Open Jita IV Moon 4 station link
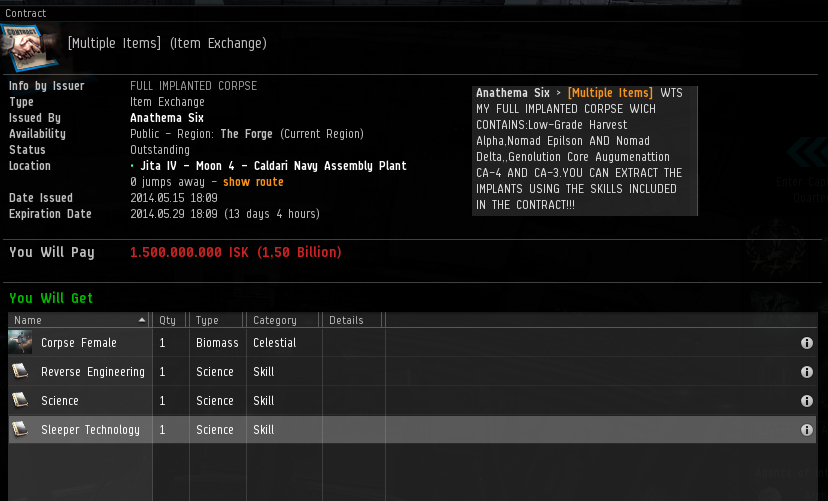Viewport: 828px width, 501px height. click(x=273, y=166)
